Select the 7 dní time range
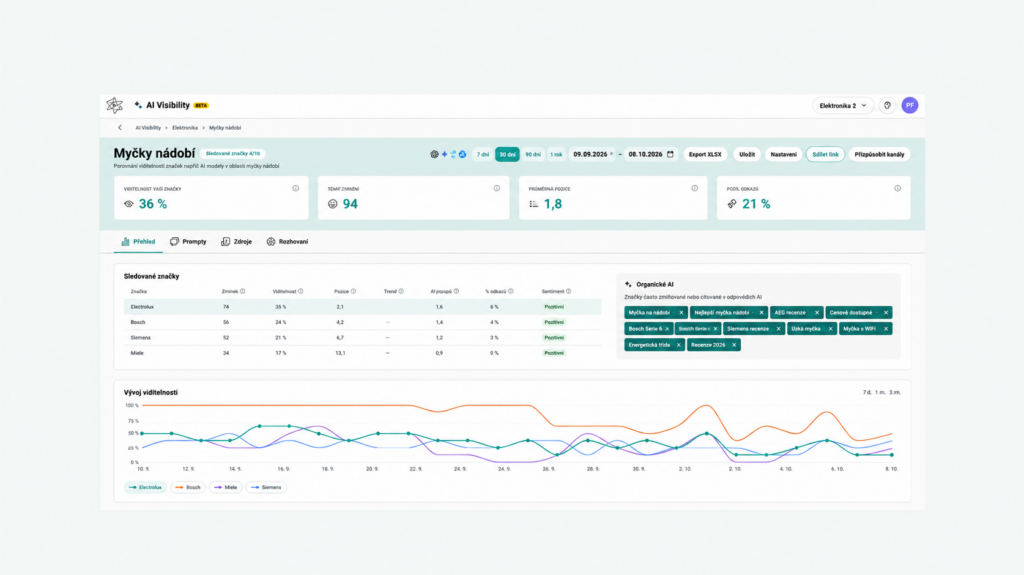This screenshot has height=575, width=1024. [x=483, y=155]
